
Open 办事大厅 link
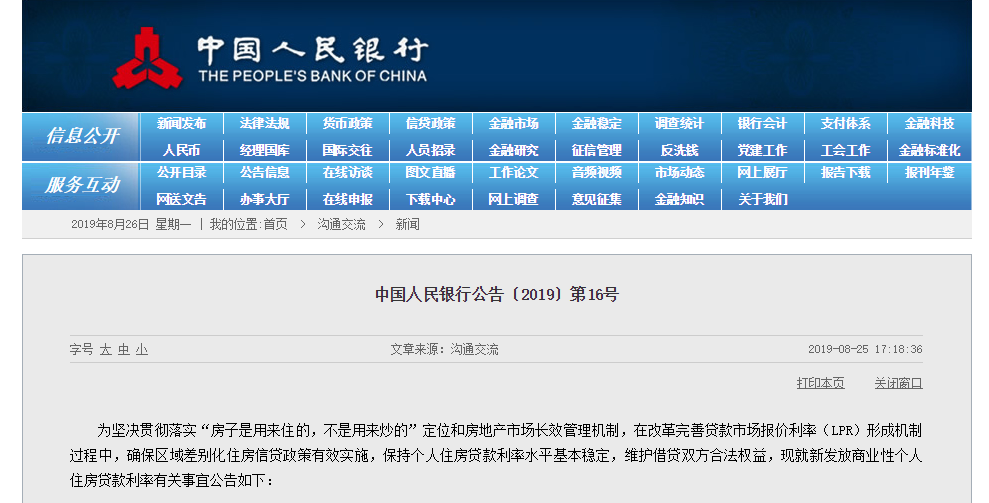pyautogui.click(x=264, y=199)
